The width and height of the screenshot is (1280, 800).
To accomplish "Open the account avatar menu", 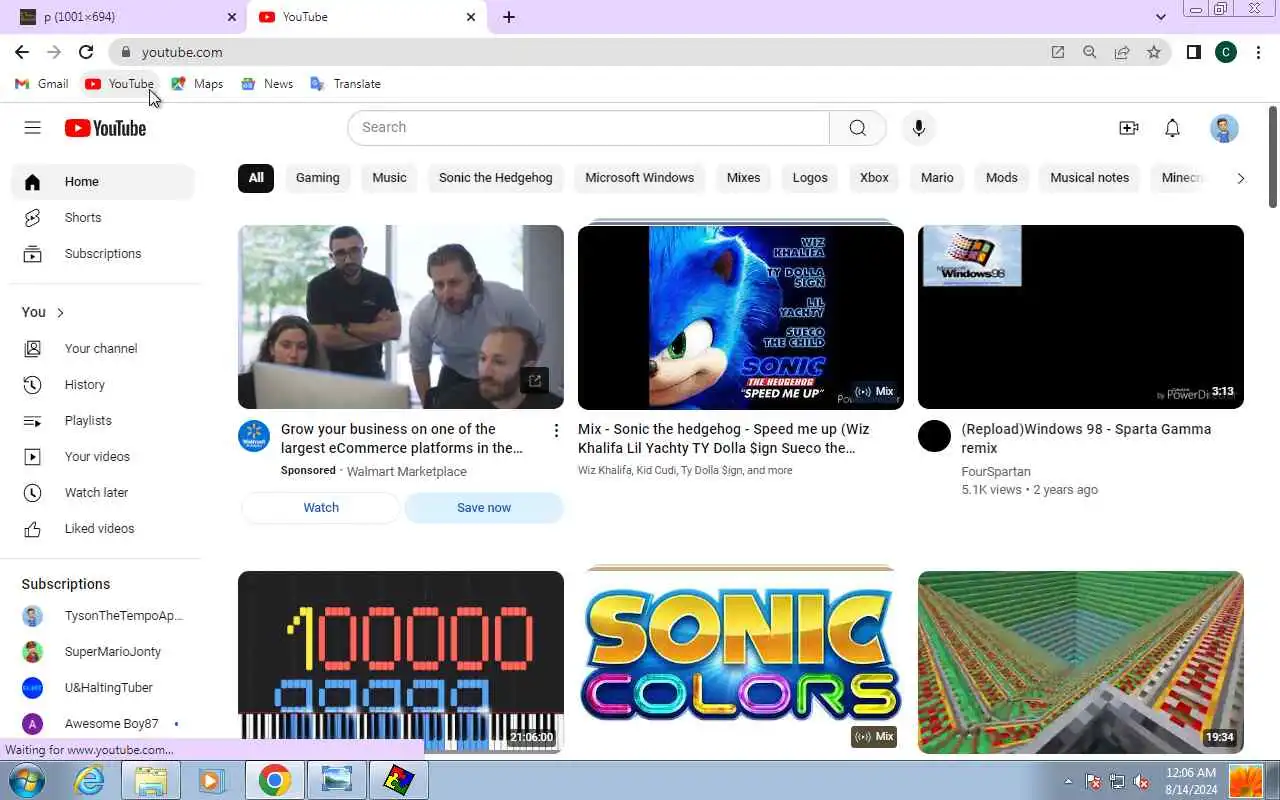I will tap(1224, 128).
